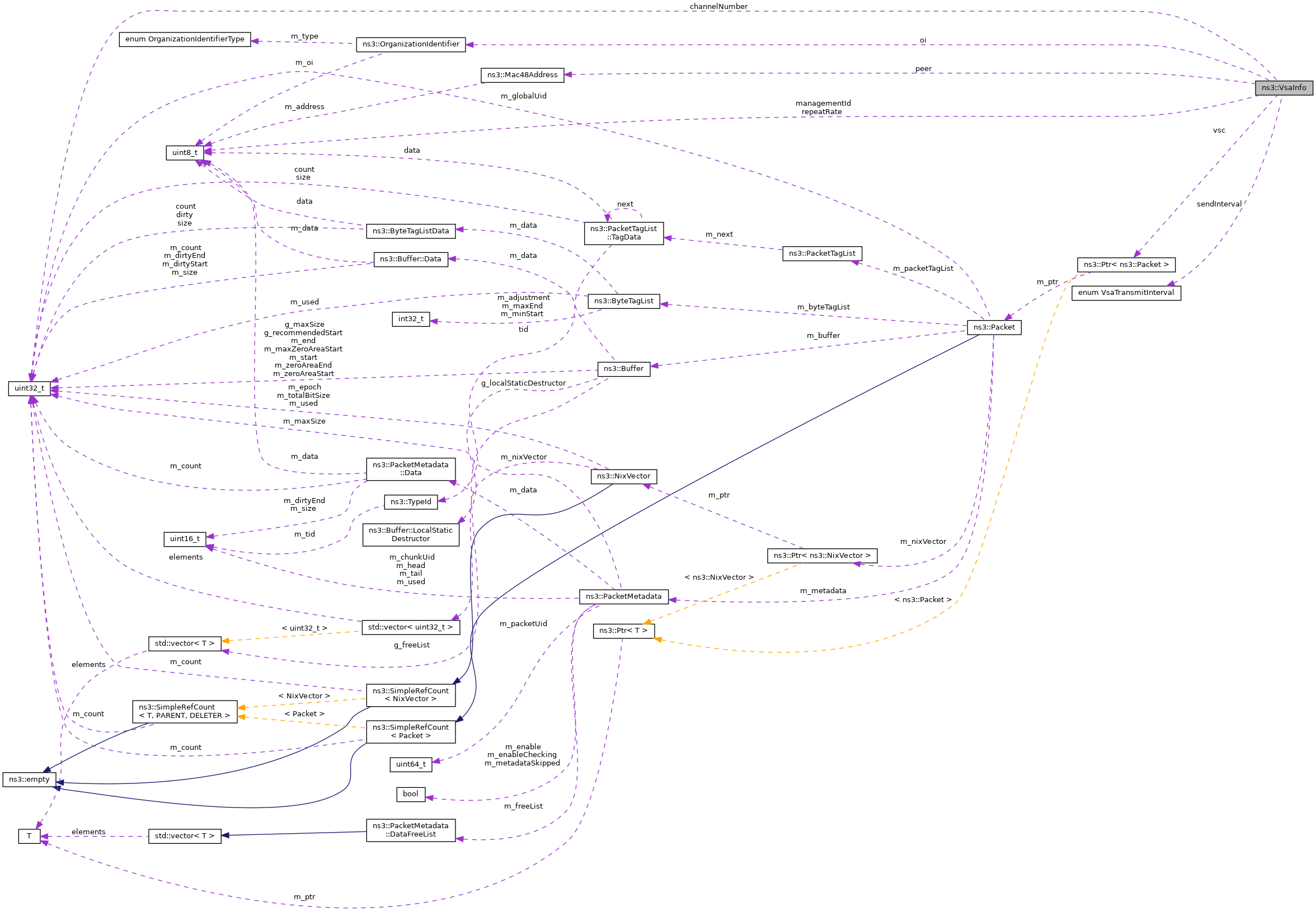Select ns3::SimpleRefCount< T, PARENT, DELETER > node
1316x911 pixels.
184,712
